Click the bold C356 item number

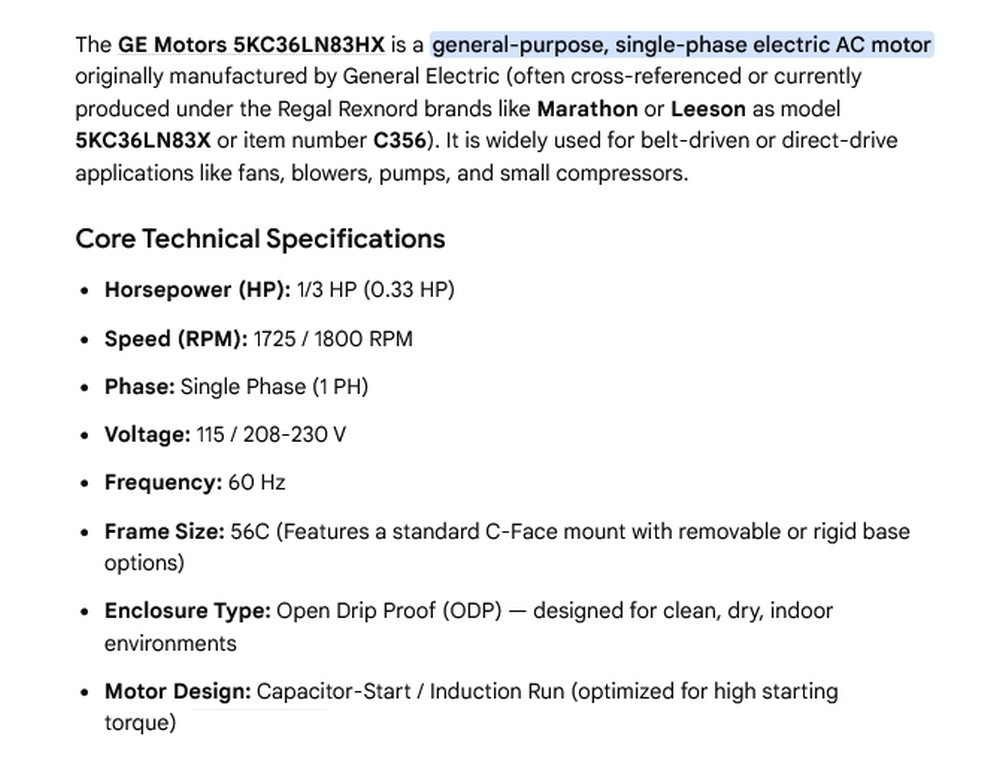(399, 140)
